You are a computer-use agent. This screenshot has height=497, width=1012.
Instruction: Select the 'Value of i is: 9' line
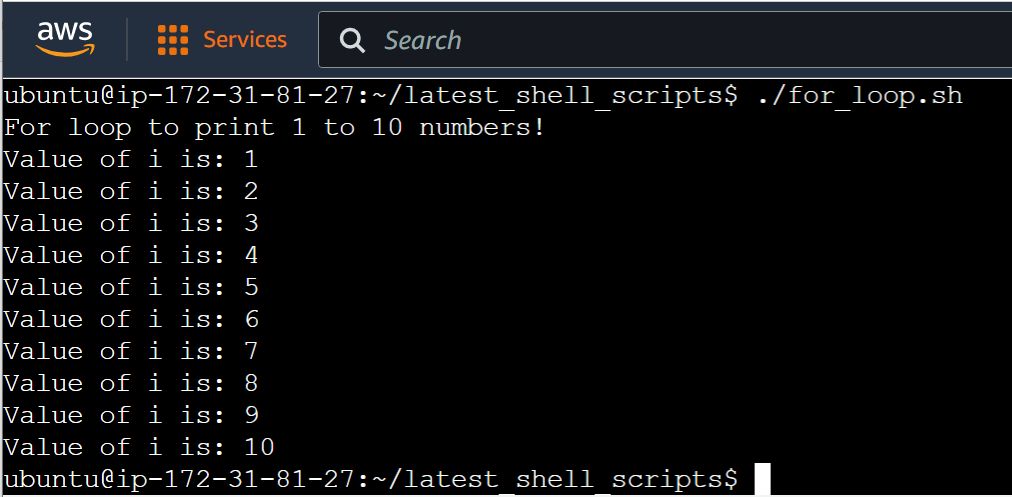(131, 415)
